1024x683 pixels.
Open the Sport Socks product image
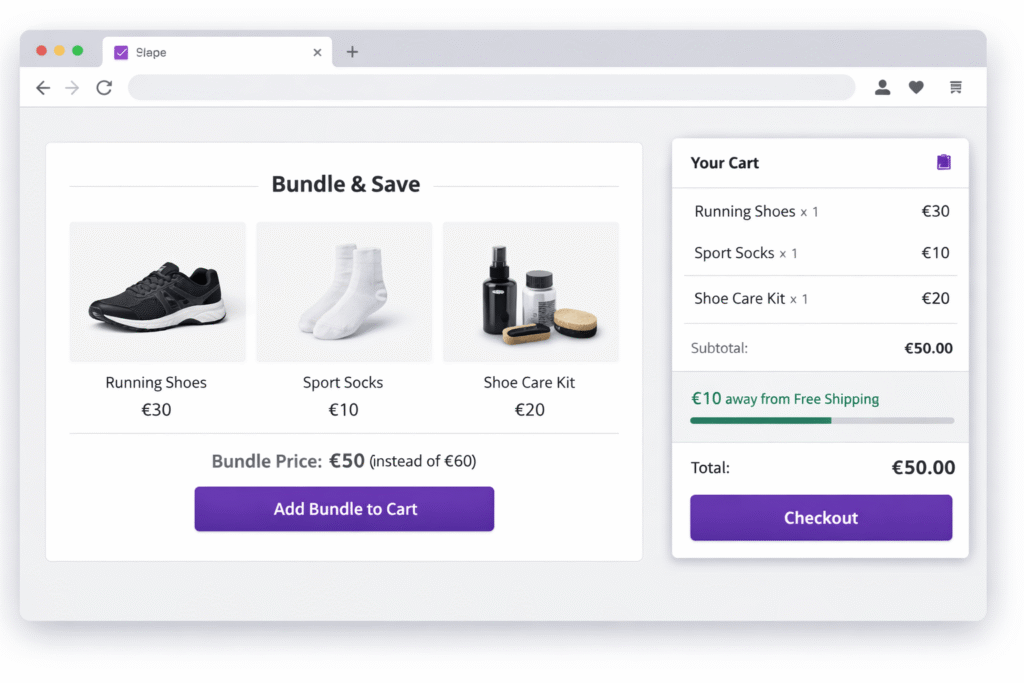click(x=344, y=291)
